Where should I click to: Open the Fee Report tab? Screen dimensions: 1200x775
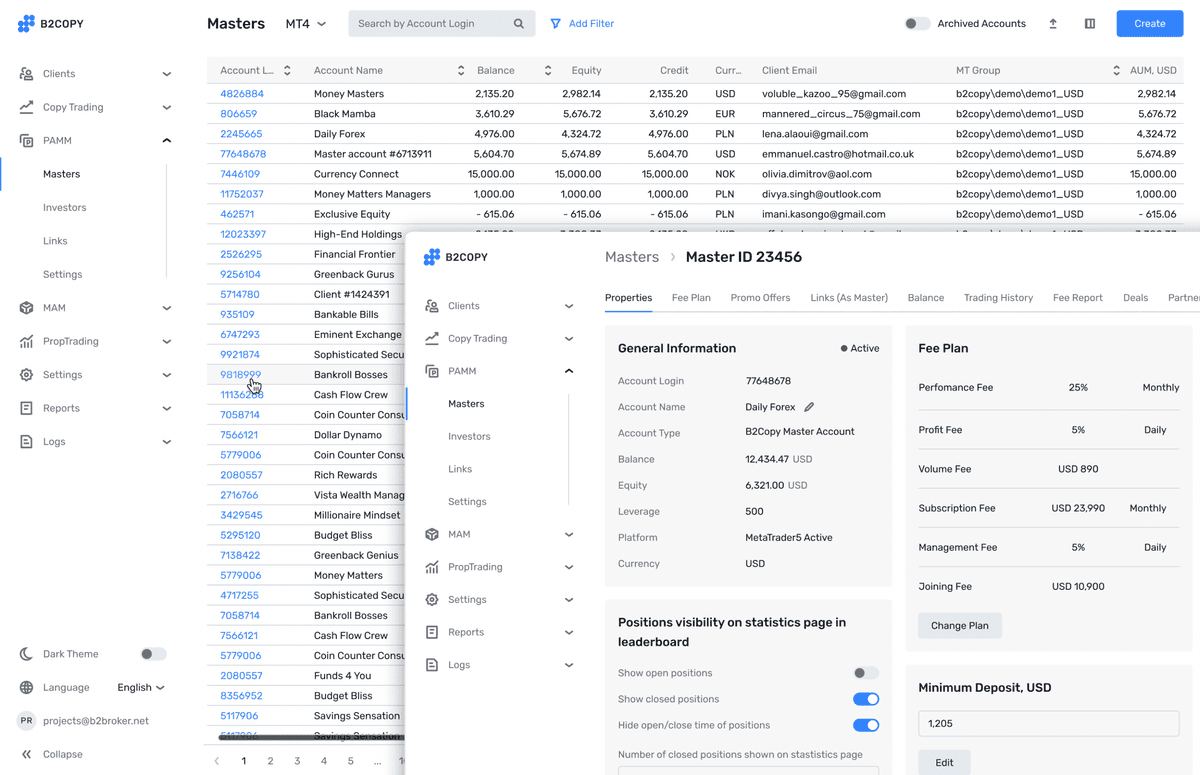coord(1077,297)
